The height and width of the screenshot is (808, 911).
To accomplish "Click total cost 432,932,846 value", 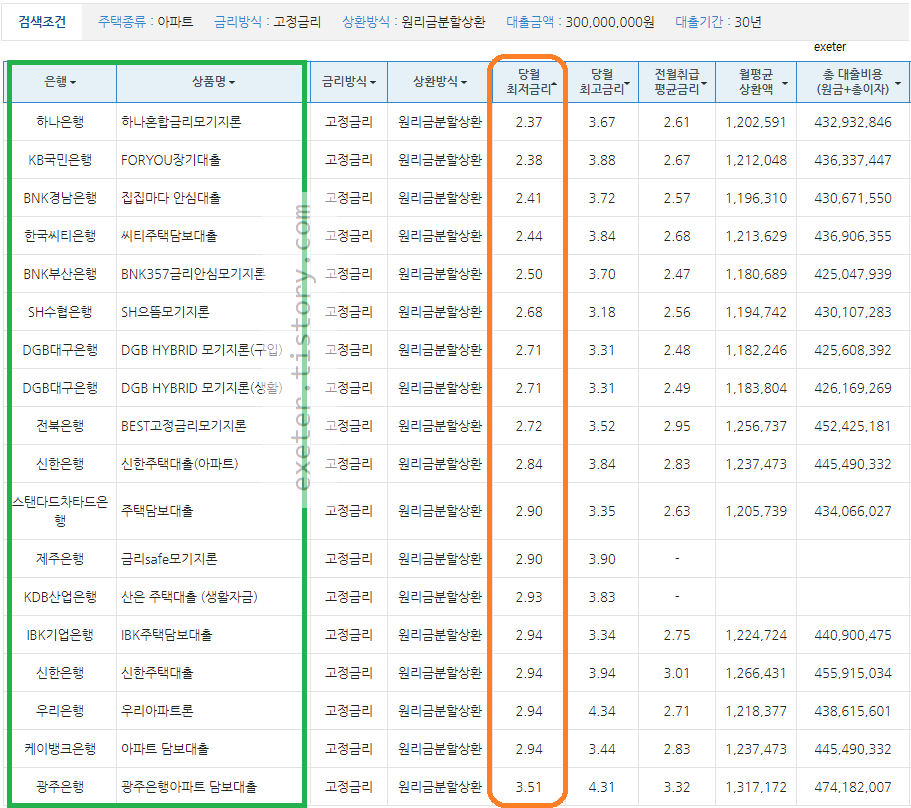I will 853,123.
